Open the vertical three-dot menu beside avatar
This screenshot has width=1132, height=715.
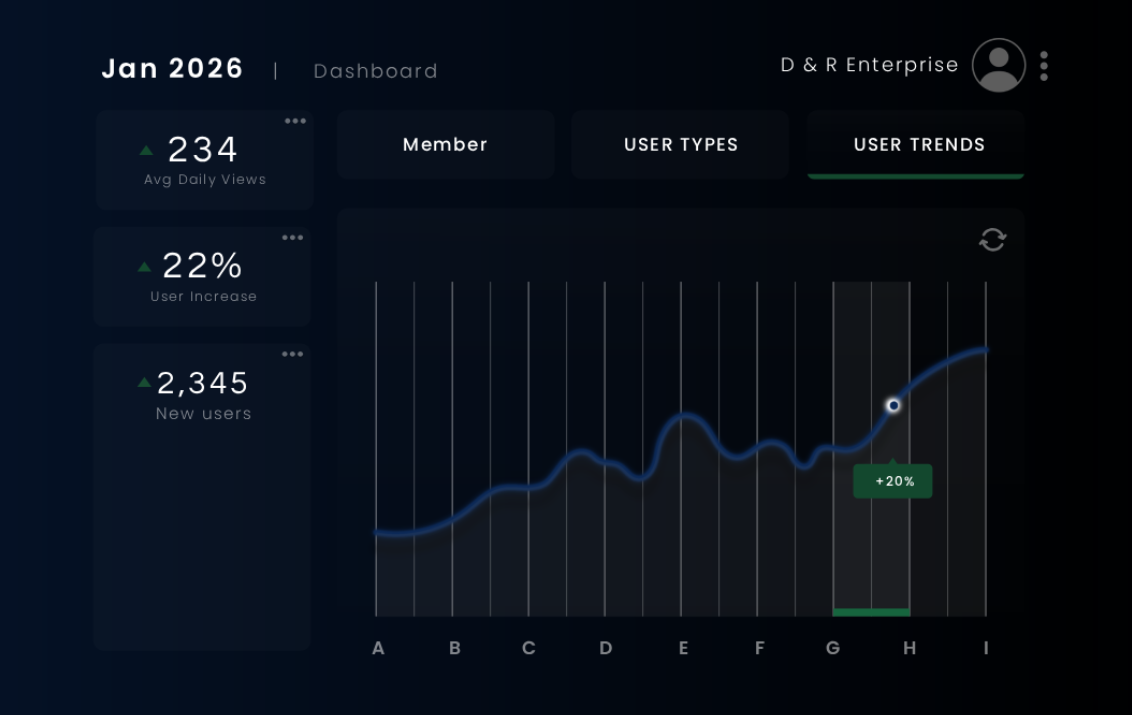[1044, 66]
